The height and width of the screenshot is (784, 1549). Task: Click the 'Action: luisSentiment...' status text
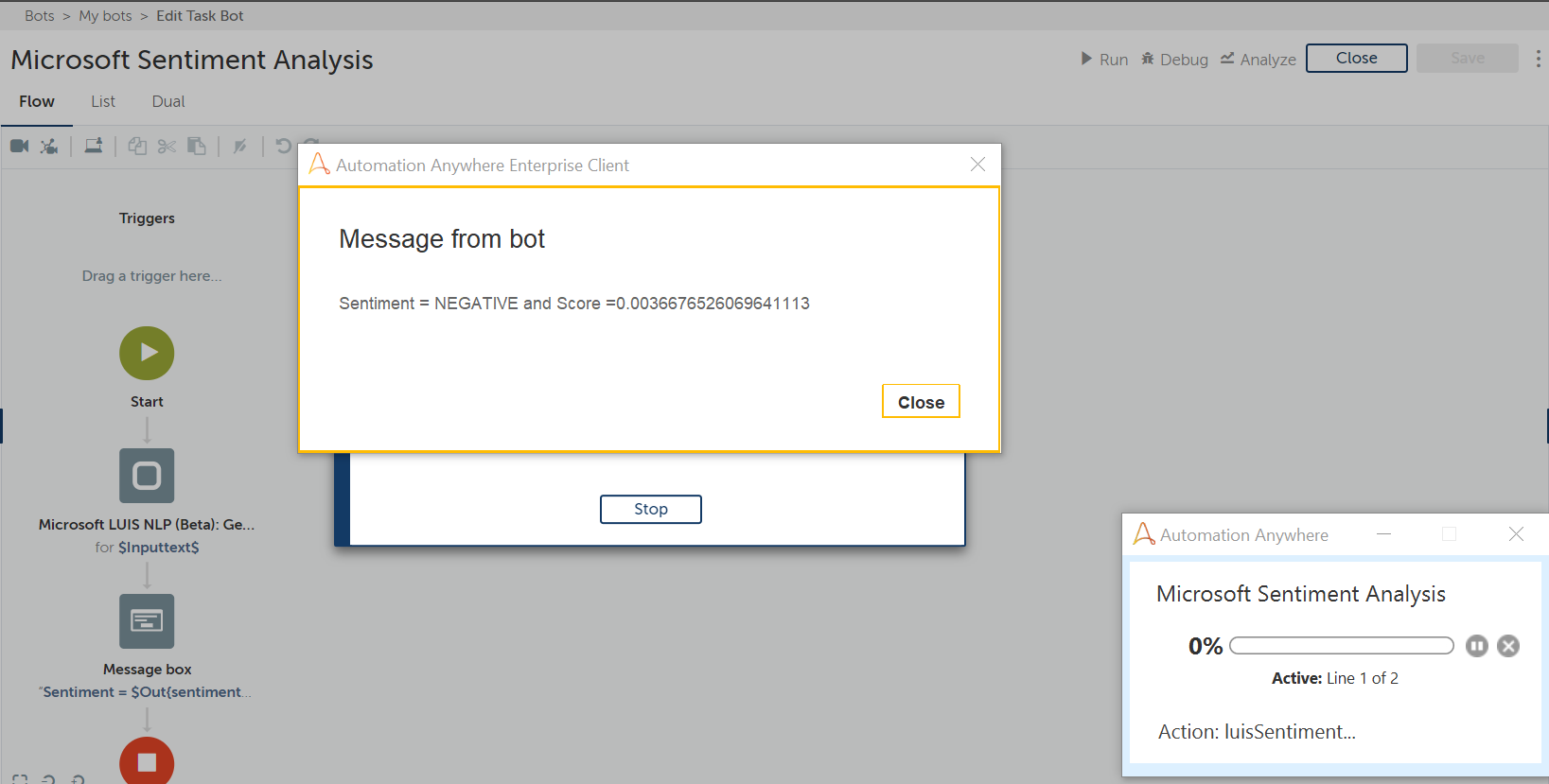tap(1257, 732)
